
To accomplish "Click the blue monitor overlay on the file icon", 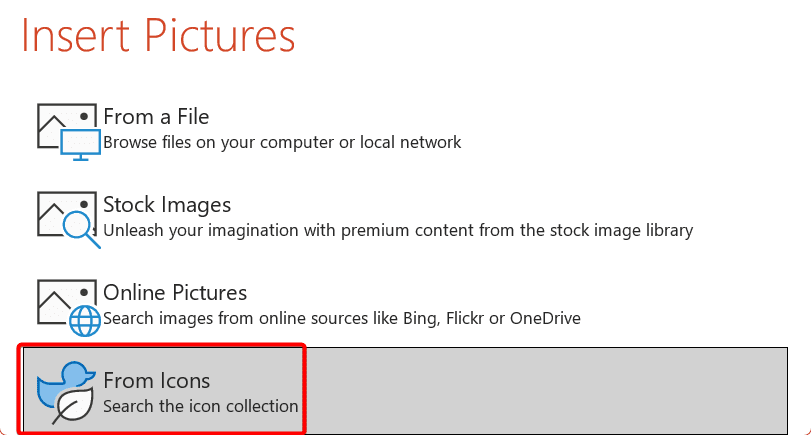I will tap(80, 145).
